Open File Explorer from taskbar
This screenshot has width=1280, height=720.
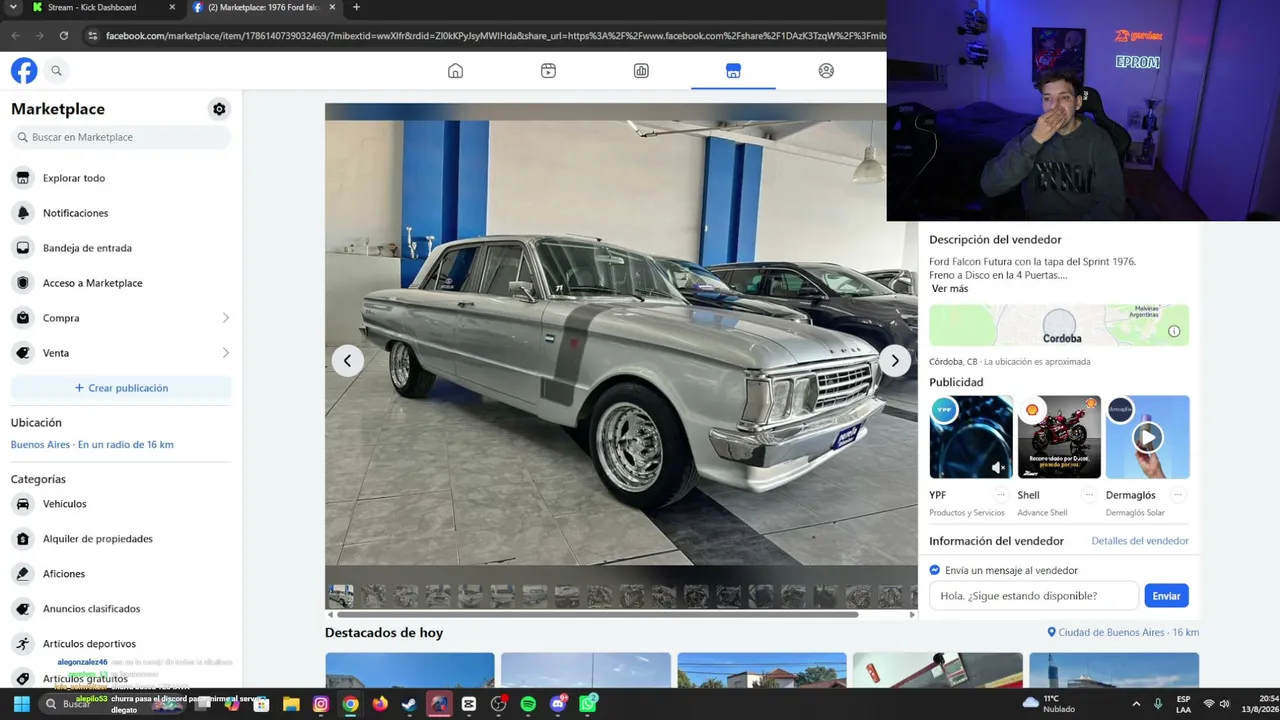[x=291, y=704]
